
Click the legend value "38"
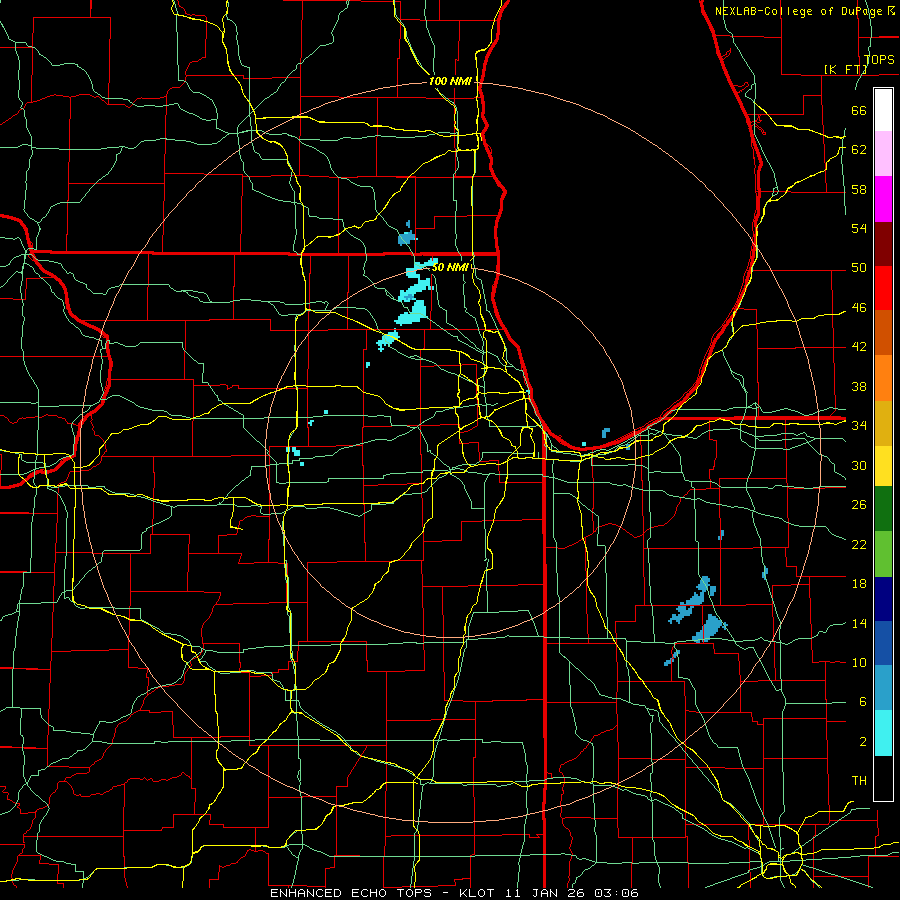coord(859,386)
